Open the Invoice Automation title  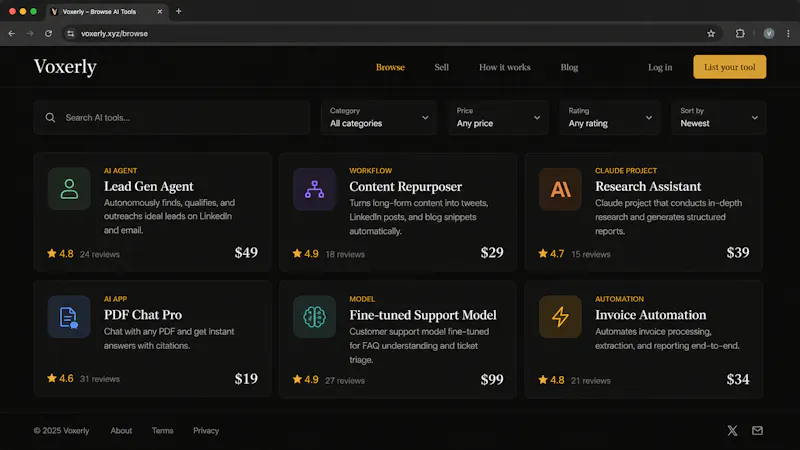[x=651, y=315]
